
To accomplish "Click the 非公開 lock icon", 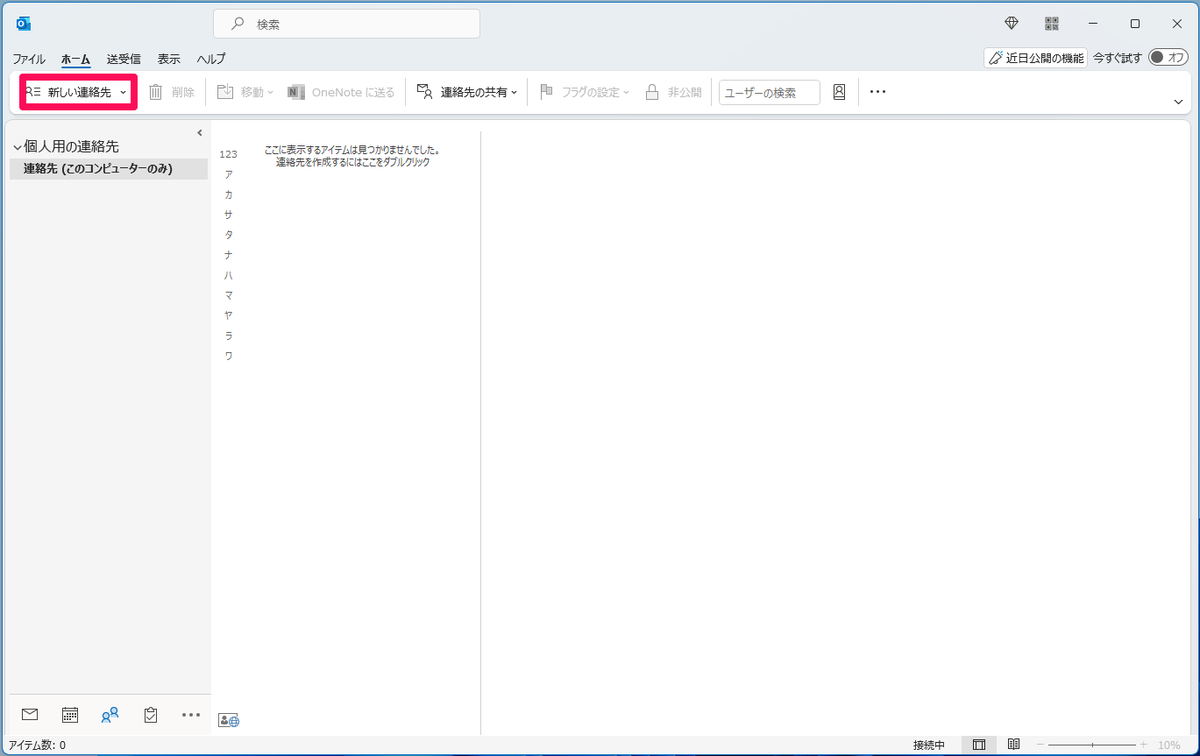I will (652, 92).
